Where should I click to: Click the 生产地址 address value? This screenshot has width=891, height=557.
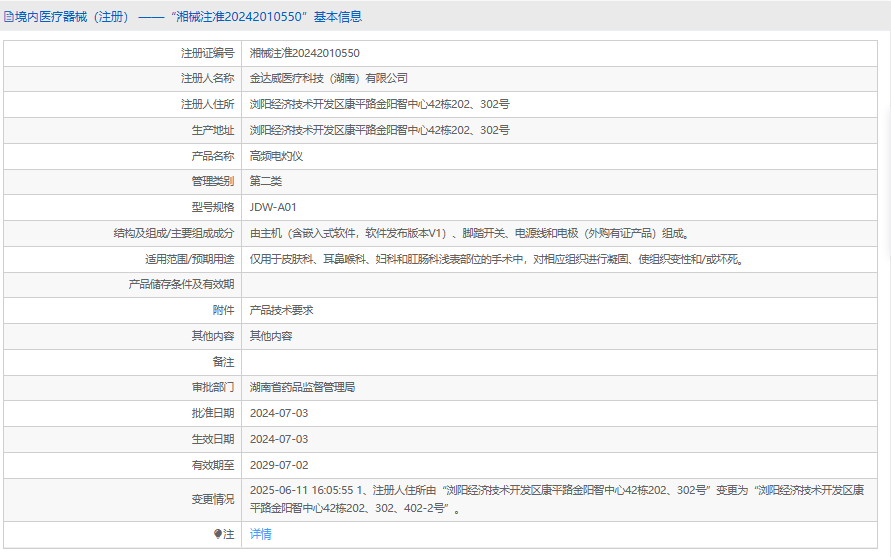(380, 130)
